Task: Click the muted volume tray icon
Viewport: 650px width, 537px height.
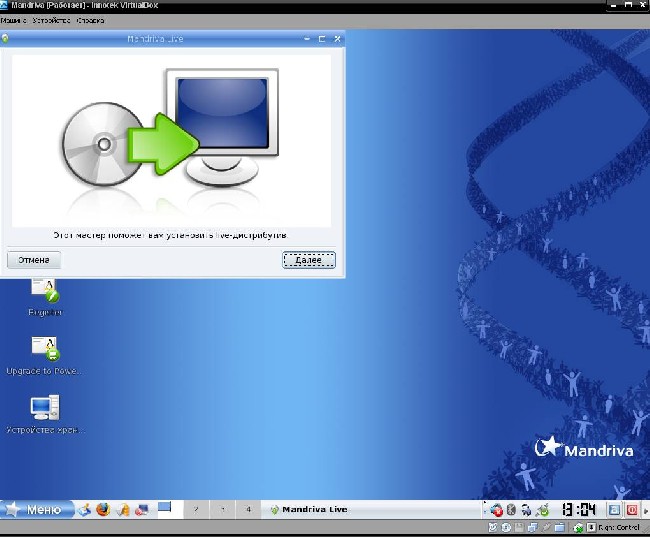Action: pyautogui.click(x=496, y=510)
